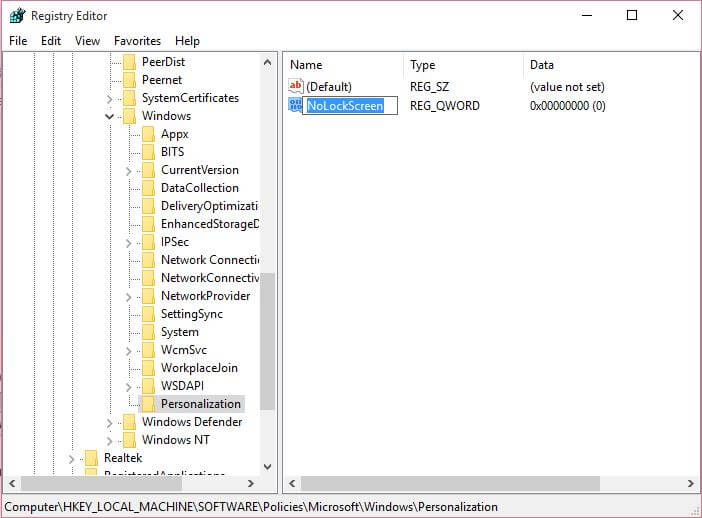Viewport: 702px width, 518px height.
Task: Click the Peernet folder icon
Action: (129, 80)
